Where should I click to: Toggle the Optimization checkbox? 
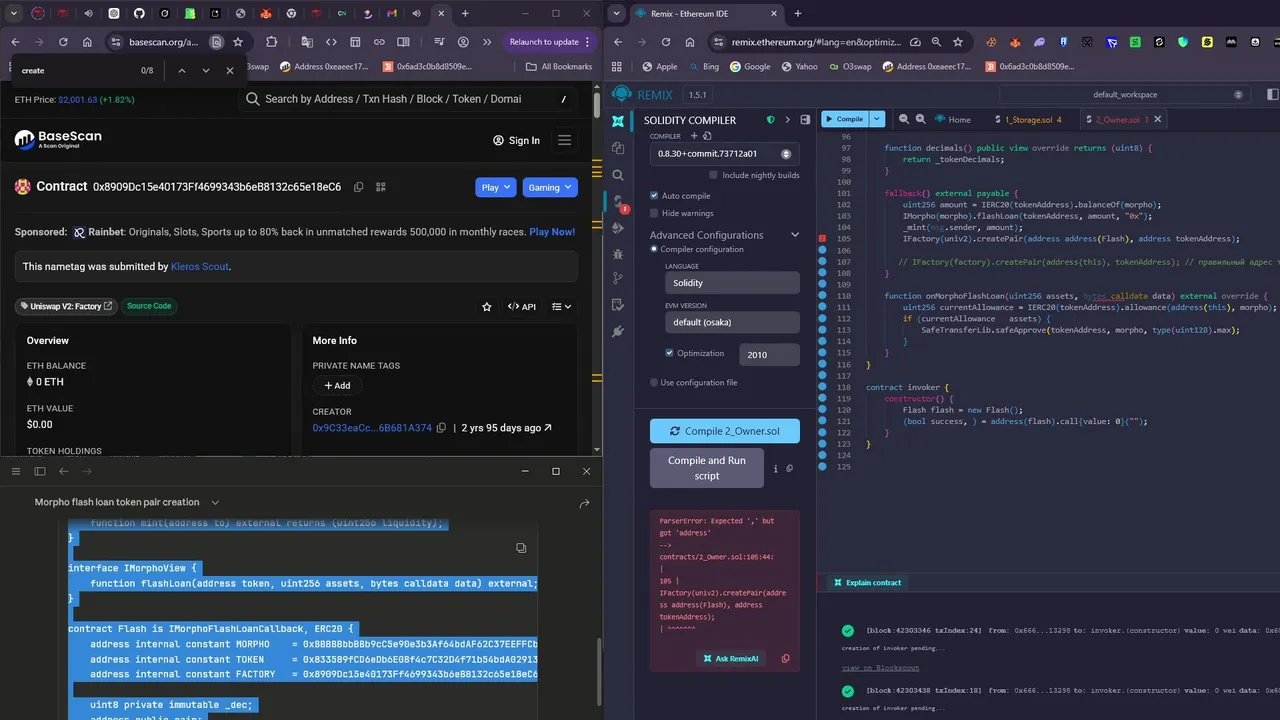[x=670, y=353]
